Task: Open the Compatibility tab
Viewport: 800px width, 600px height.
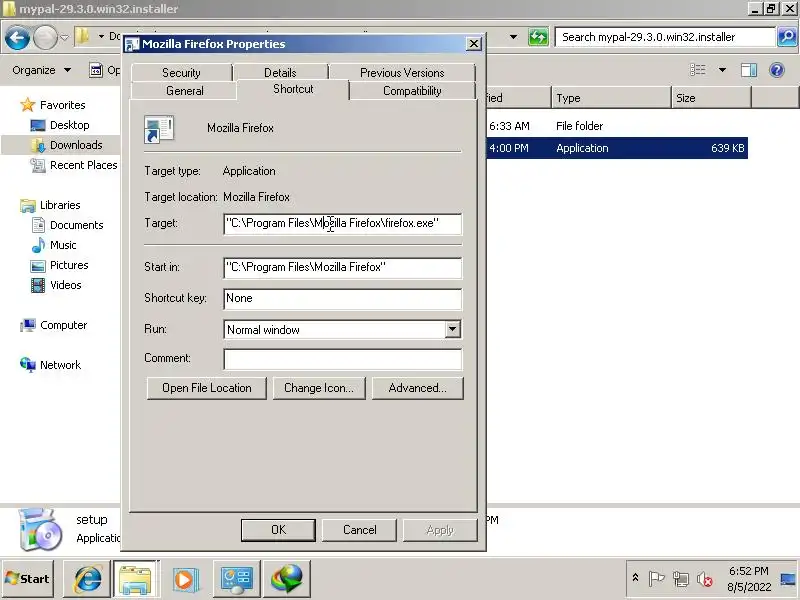Action: coord(412,91)
